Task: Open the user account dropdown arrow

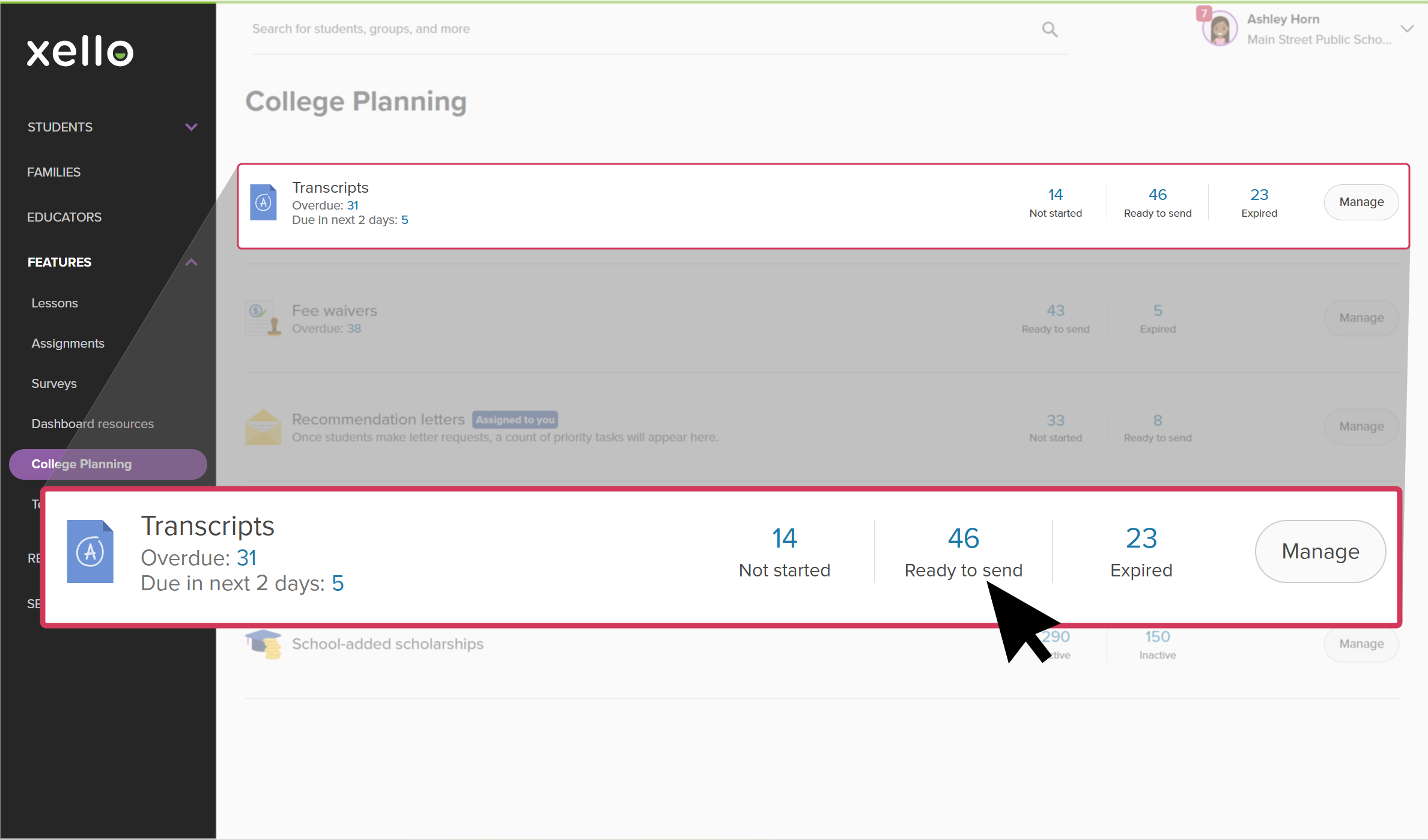Action: tap(1407, 29)
